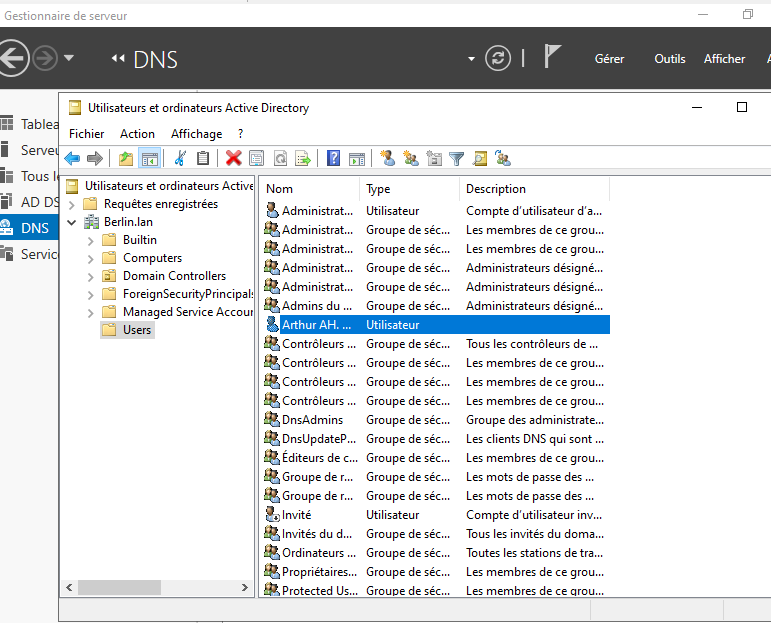Open the Gérer menu in Server Manager
The image size is (771, 623).
point(609,59)
